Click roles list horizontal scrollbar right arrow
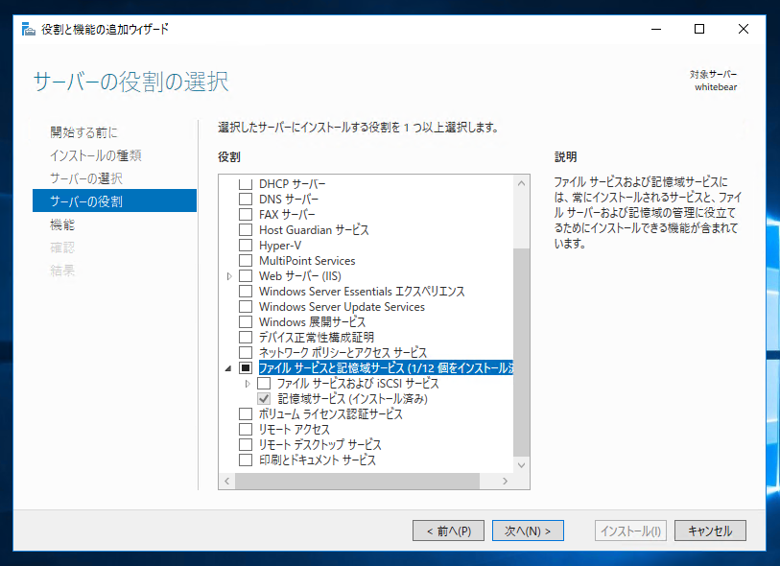The image size is (780, 566). coord(505,481)
